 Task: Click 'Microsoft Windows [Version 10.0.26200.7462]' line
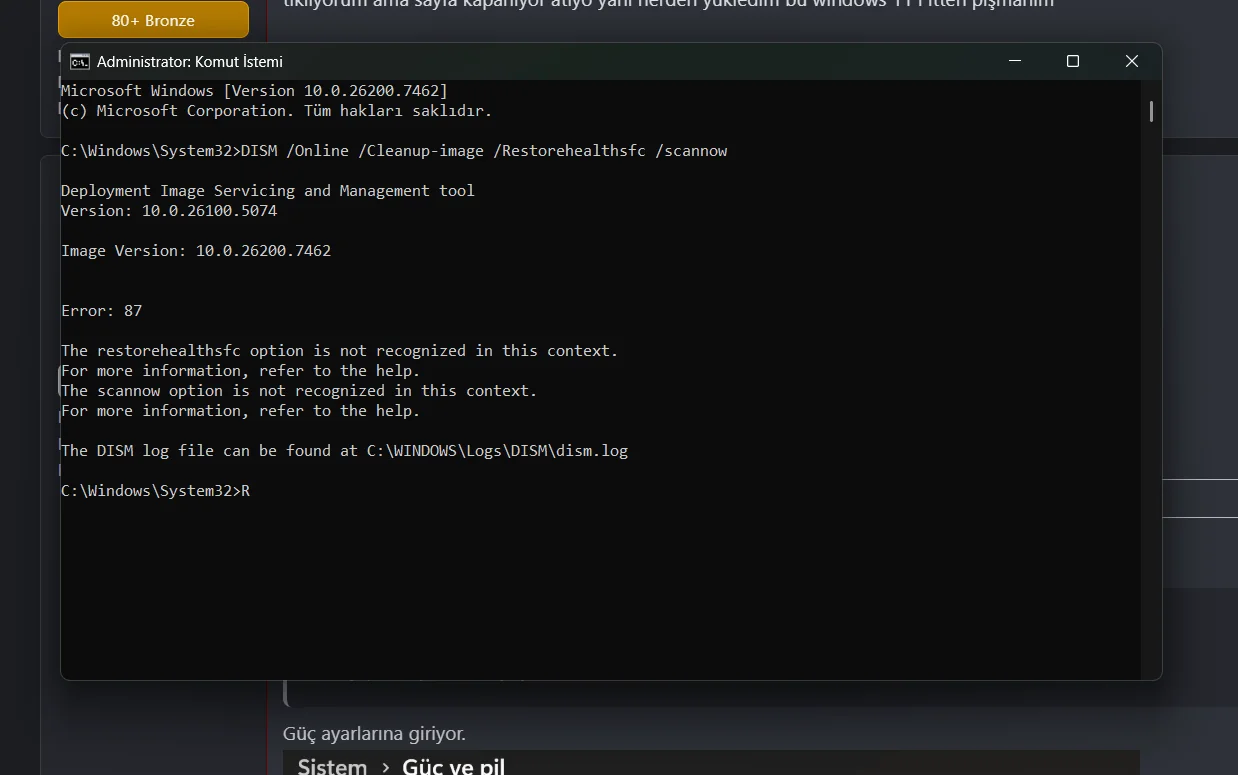click(254, 91)
